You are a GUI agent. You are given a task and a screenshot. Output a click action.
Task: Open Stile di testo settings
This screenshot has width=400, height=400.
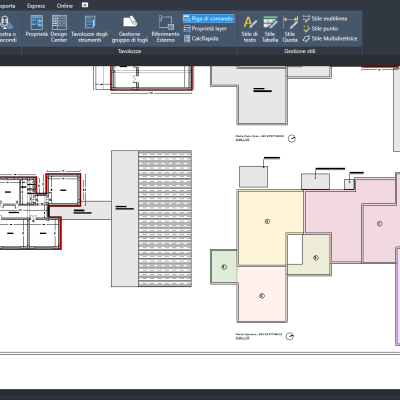250,29
